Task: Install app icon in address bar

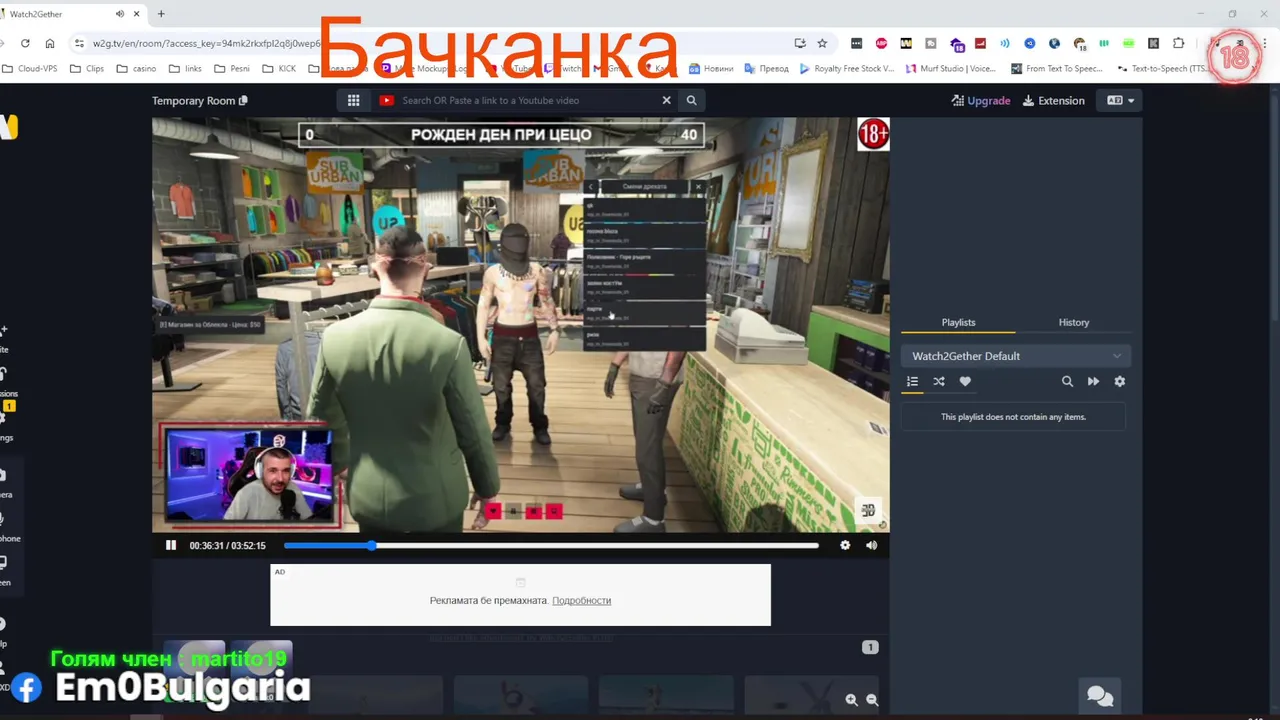Action: point(800,43)
